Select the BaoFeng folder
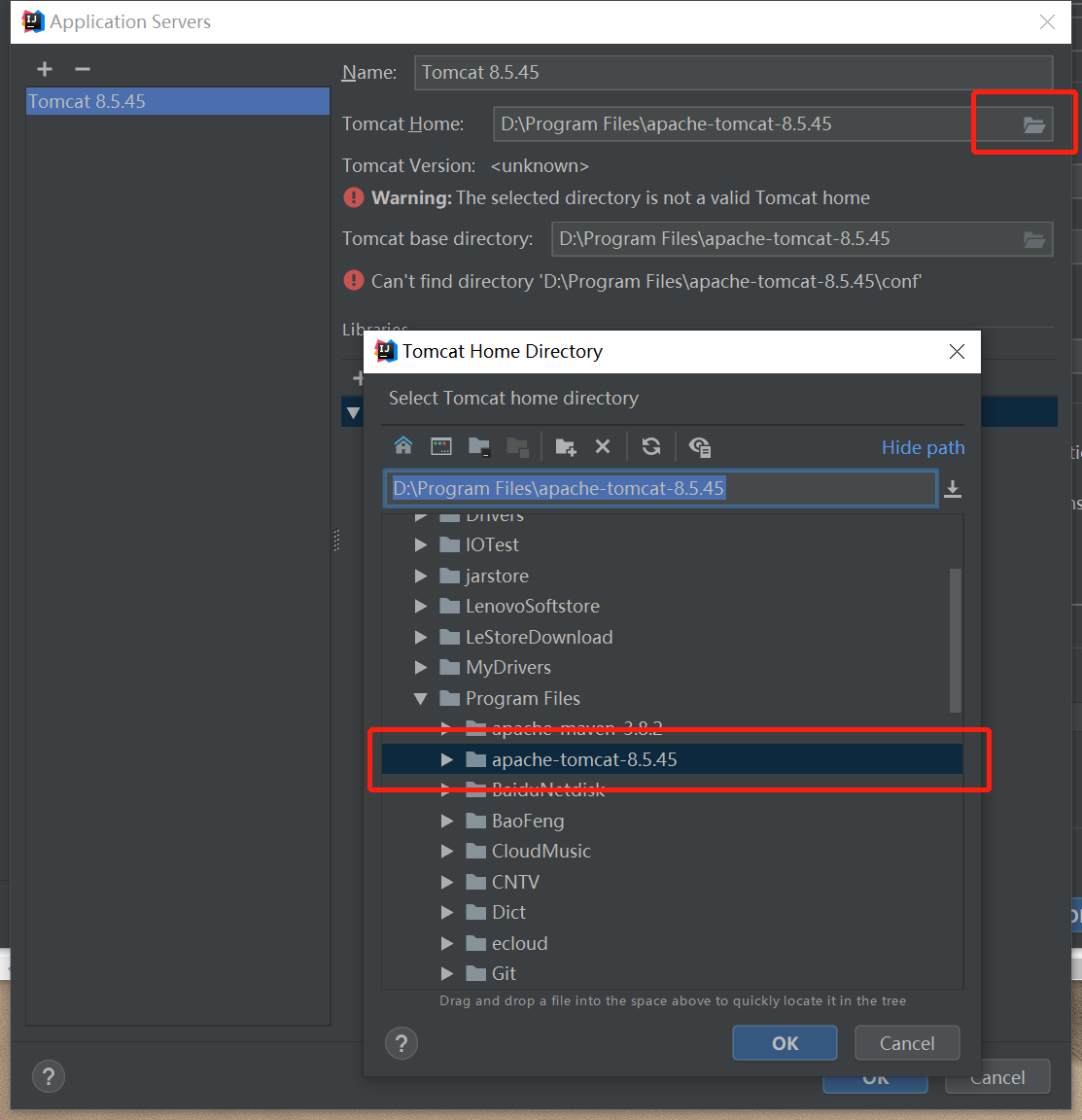Viewport: 1082px width, 1120px height. click(x=672, y=822)
